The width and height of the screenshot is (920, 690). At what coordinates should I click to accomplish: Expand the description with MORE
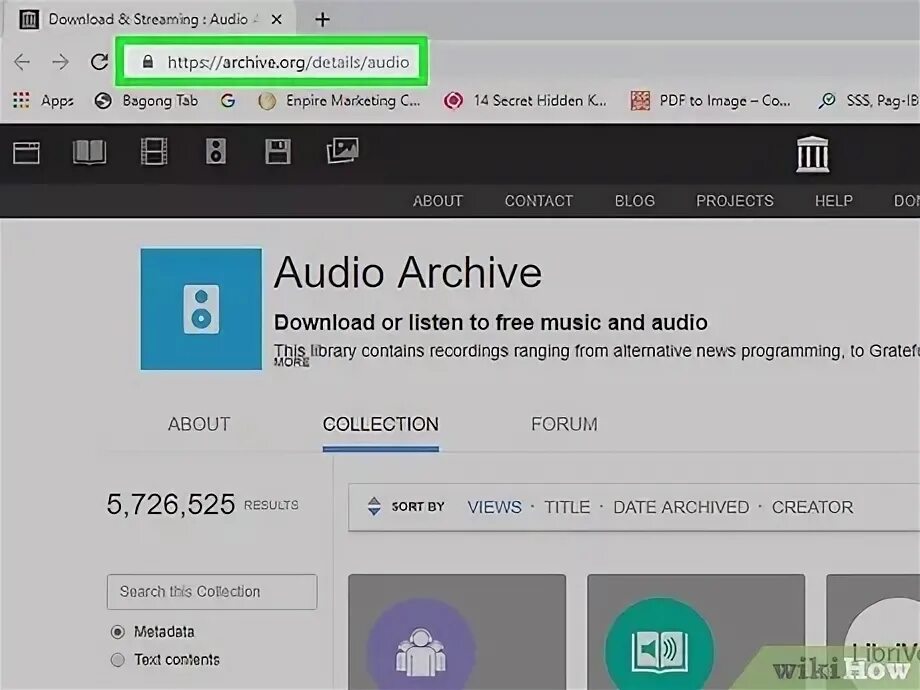point(292,363)
